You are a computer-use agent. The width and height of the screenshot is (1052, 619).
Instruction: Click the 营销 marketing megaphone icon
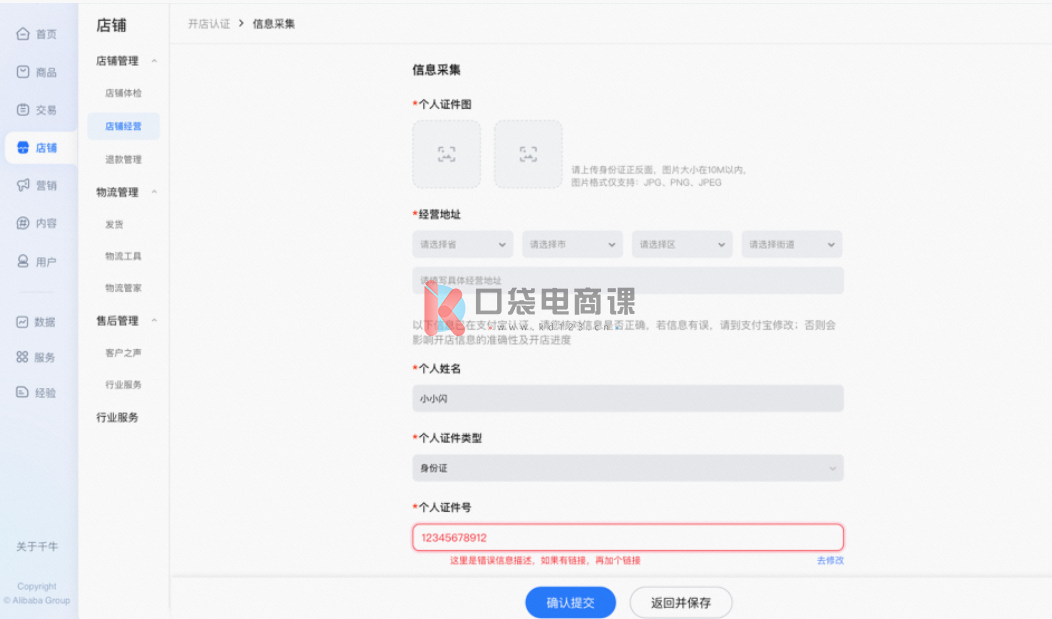tap(23, 185)
